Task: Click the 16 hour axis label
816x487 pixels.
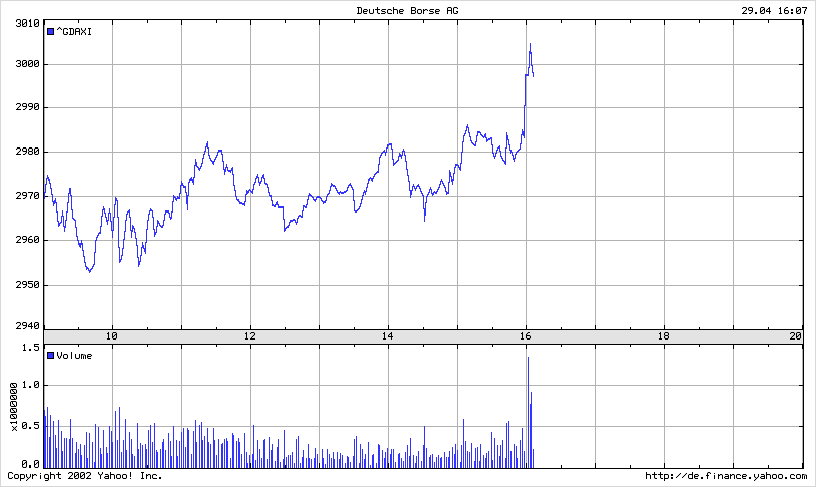Action: coord(526,336)
